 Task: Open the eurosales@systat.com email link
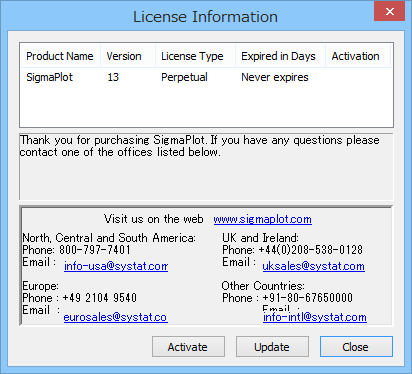pos(115,317)
